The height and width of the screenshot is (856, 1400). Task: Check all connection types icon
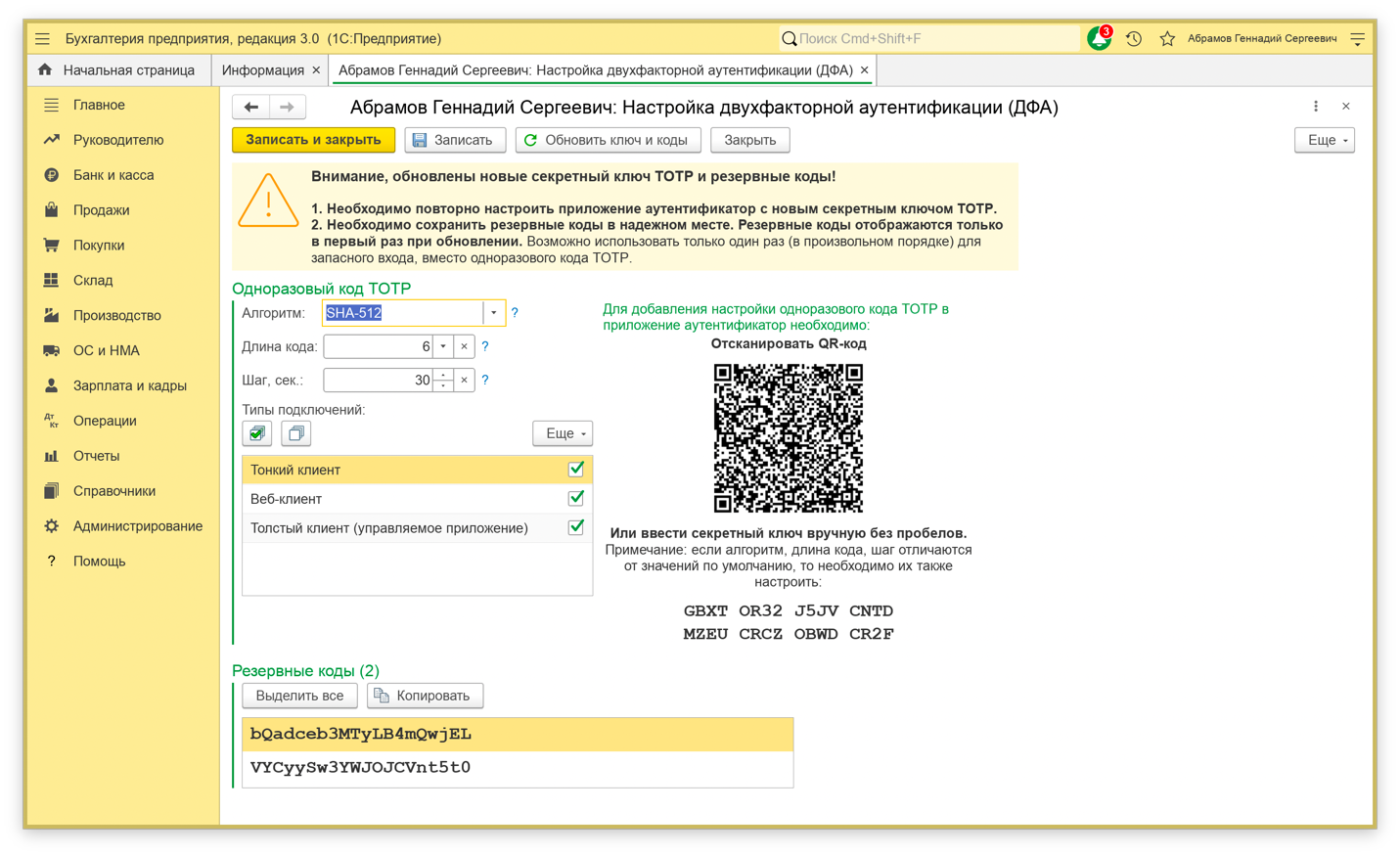257,433
